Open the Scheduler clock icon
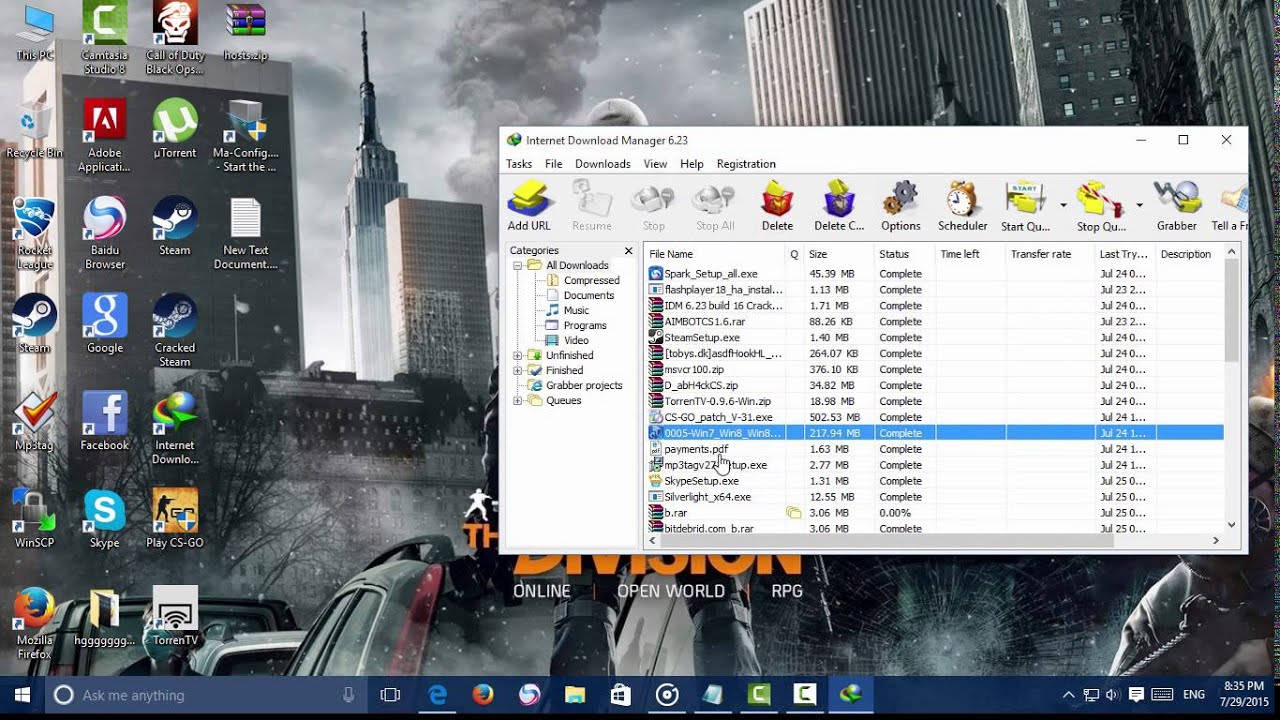 (963, 206)
